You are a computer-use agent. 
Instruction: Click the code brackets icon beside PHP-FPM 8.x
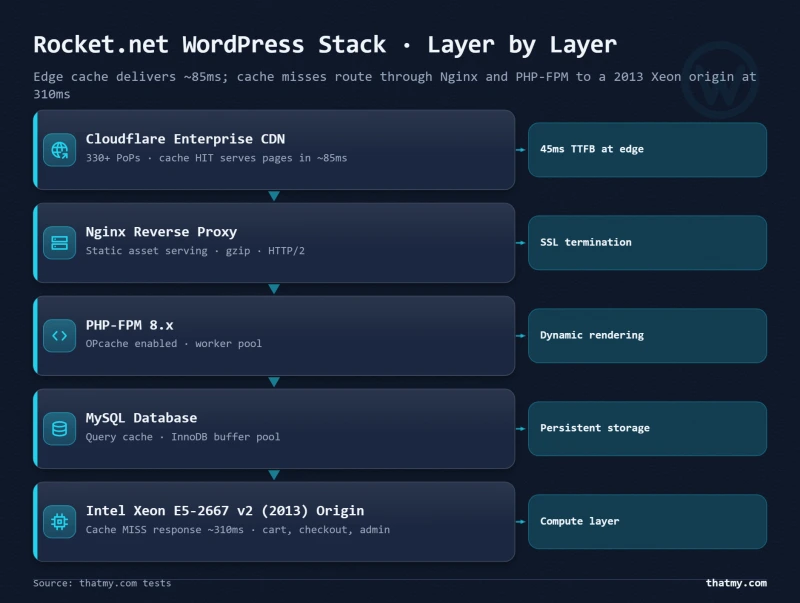60,336
